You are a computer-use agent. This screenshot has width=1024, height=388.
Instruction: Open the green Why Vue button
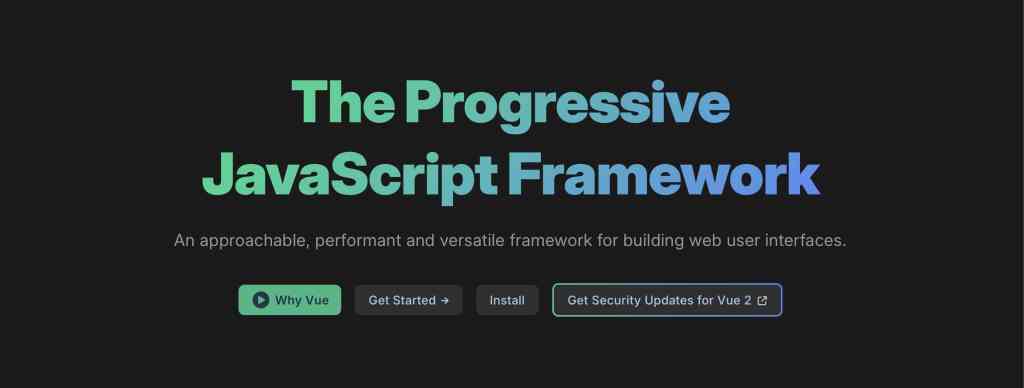point(290,300)
